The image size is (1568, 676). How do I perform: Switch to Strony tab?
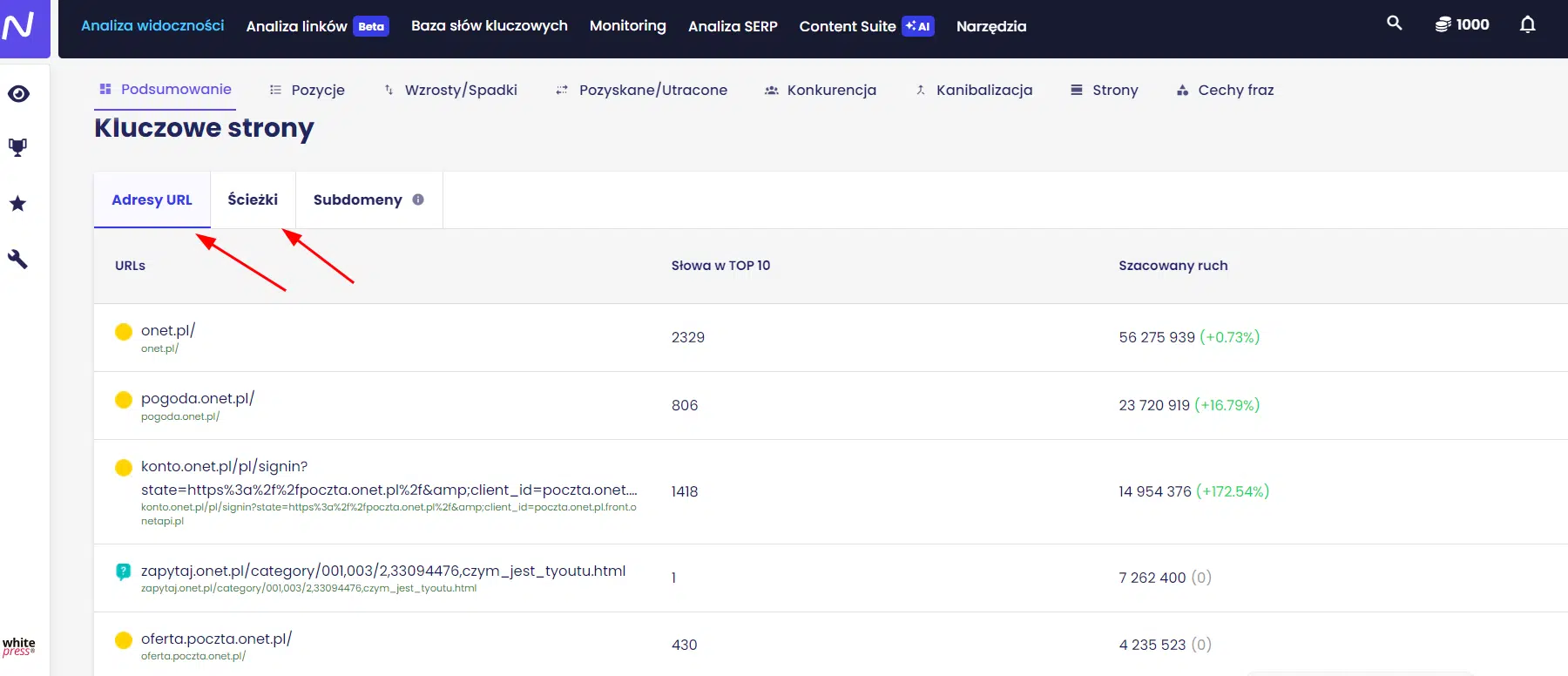coord(1105,90)
